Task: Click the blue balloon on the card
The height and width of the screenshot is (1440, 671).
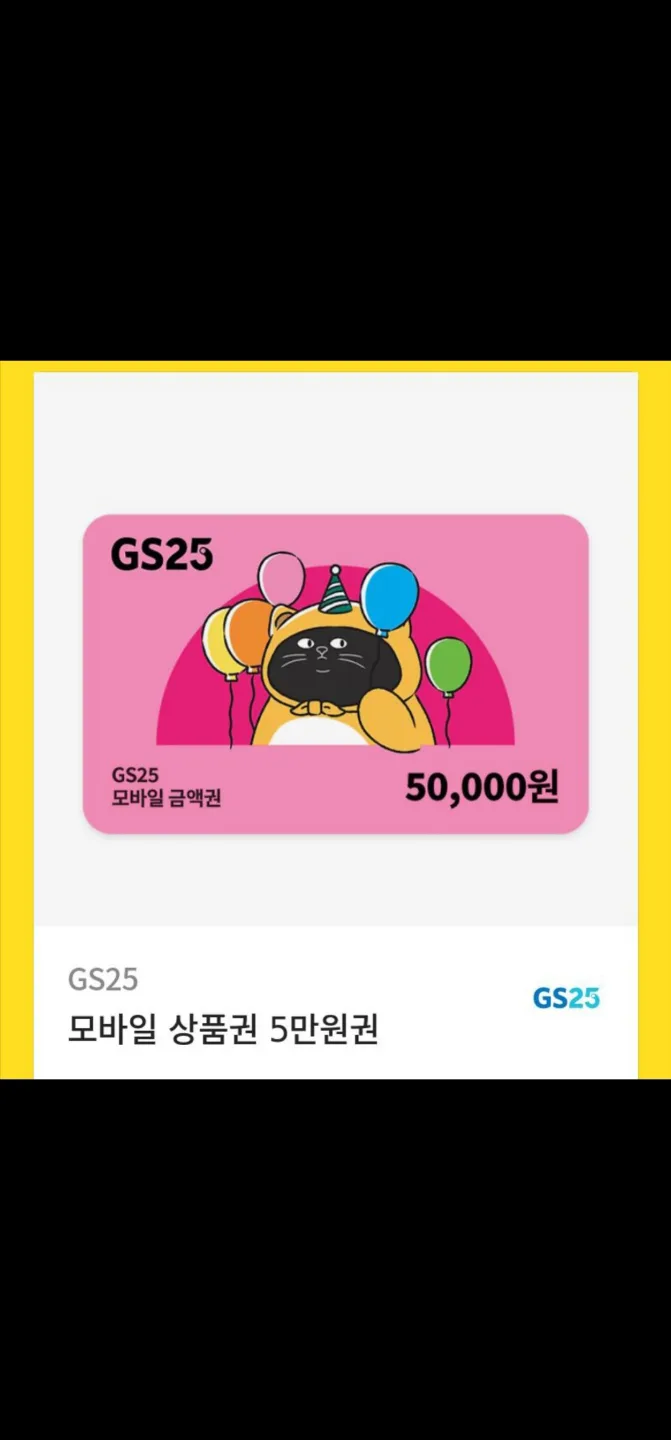Action: coord(389,597)
